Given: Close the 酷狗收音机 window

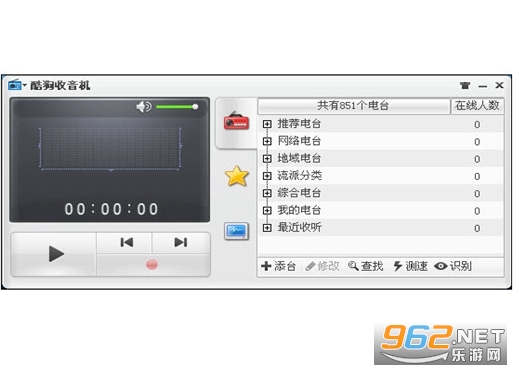Looking at the screenshot, I should pos(499,85).
